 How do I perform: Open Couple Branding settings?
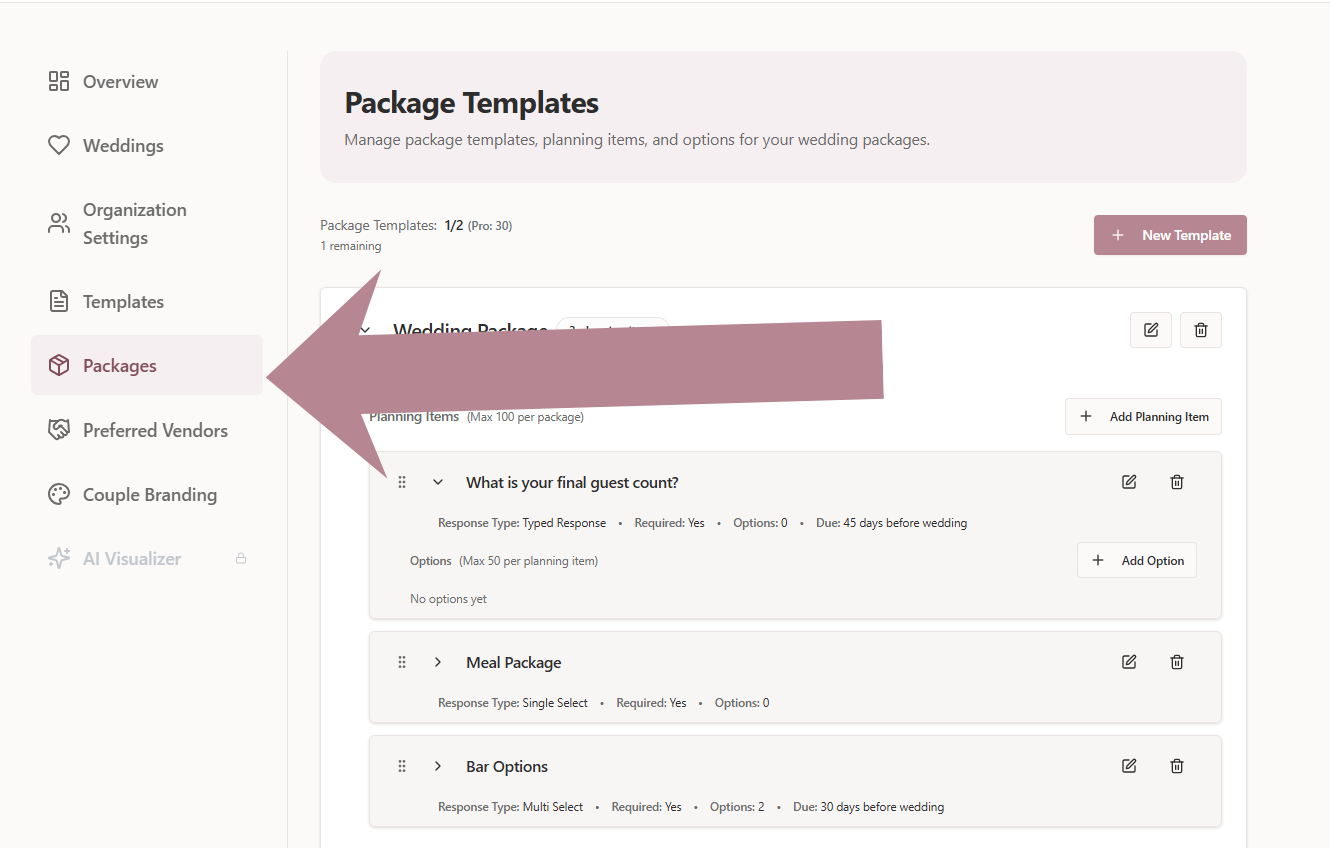click(149, 495)
